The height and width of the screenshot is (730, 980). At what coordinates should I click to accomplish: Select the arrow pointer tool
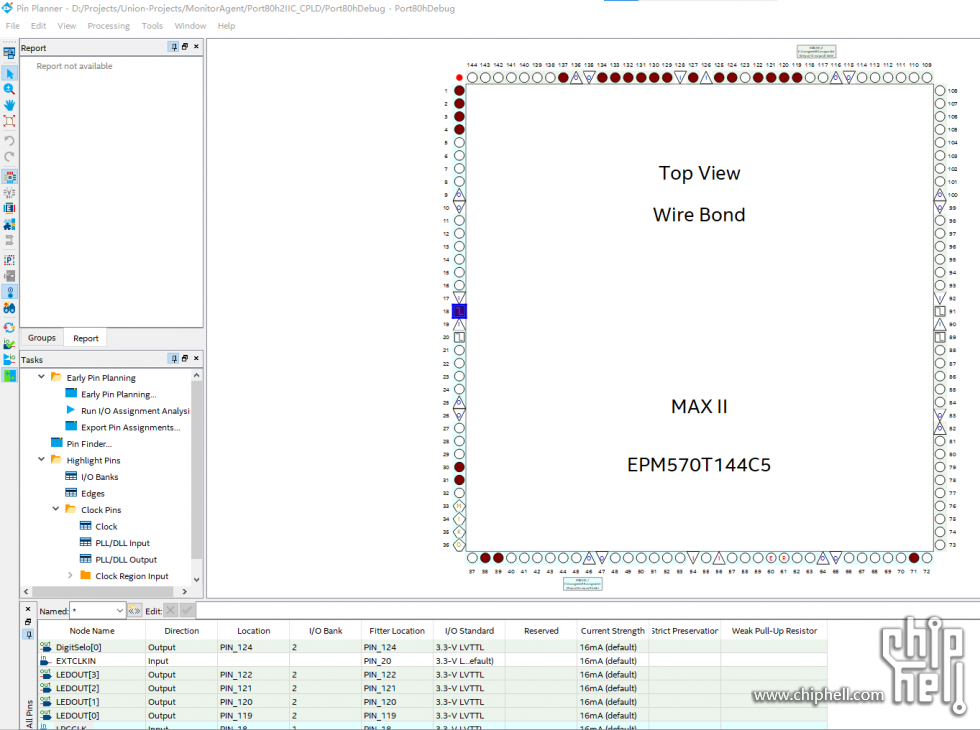point(9,73)
